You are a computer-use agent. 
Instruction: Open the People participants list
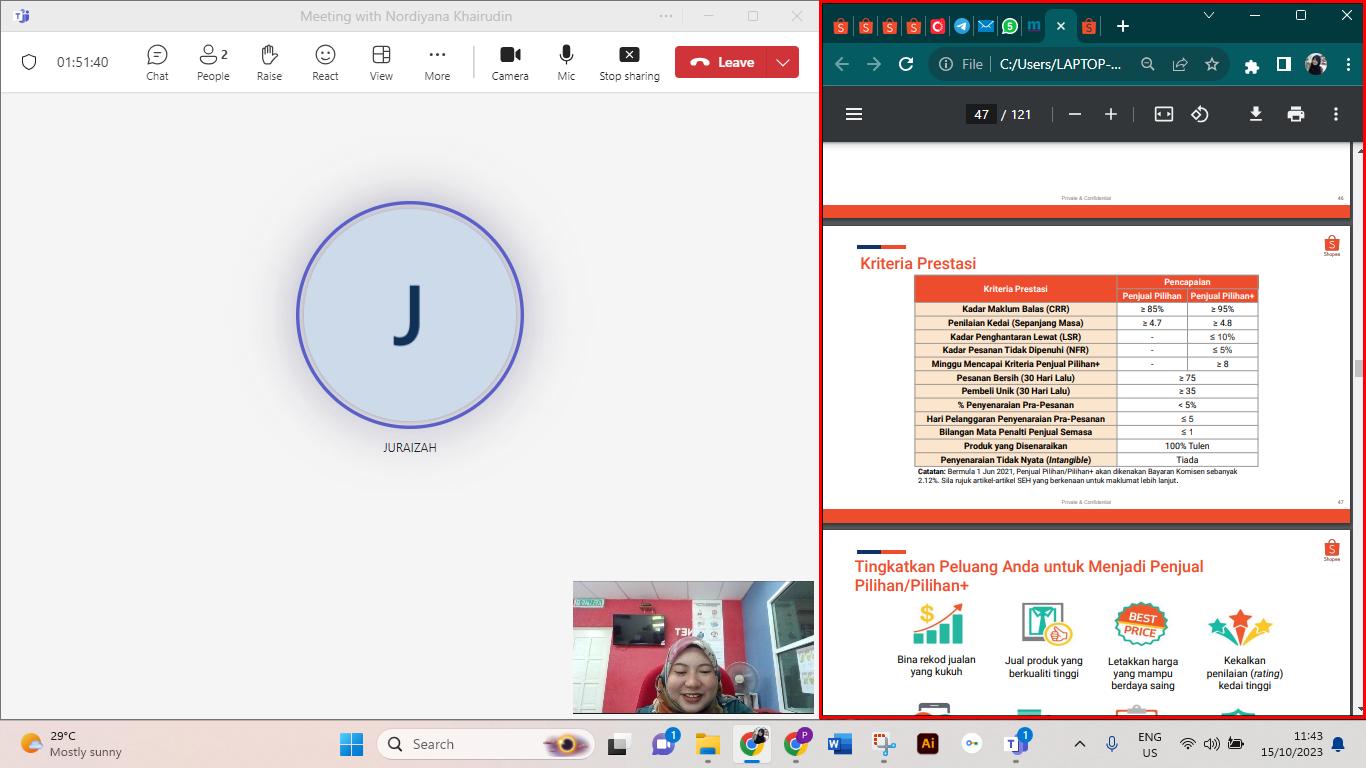point(213,62)
